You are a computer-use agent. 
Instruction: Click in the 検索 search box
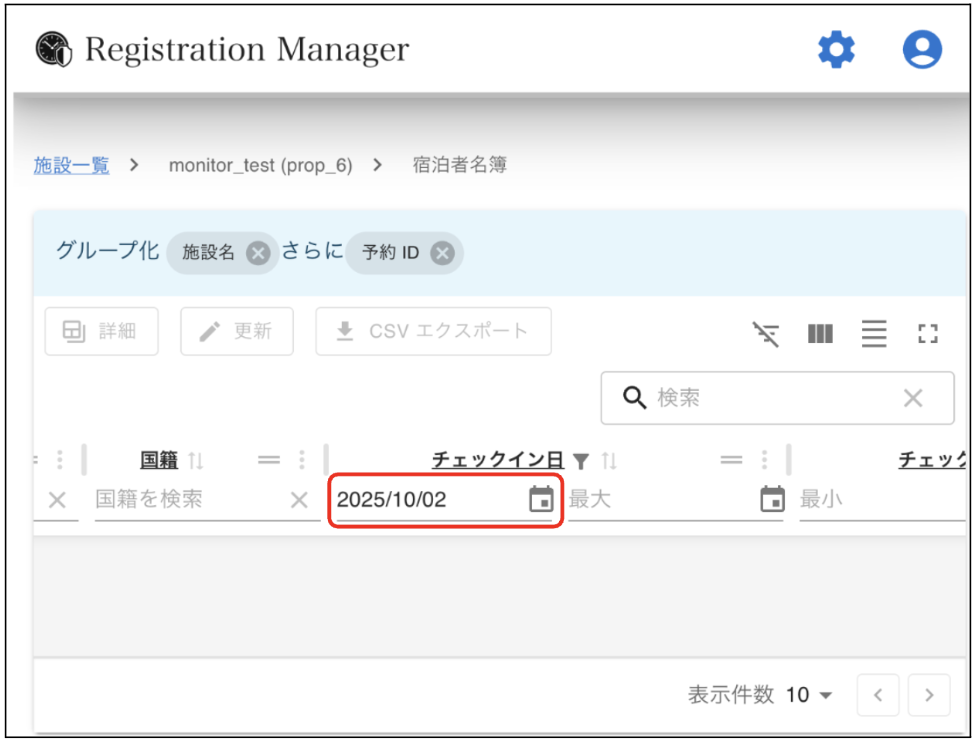pyautogui.click(x=770, y=398)
